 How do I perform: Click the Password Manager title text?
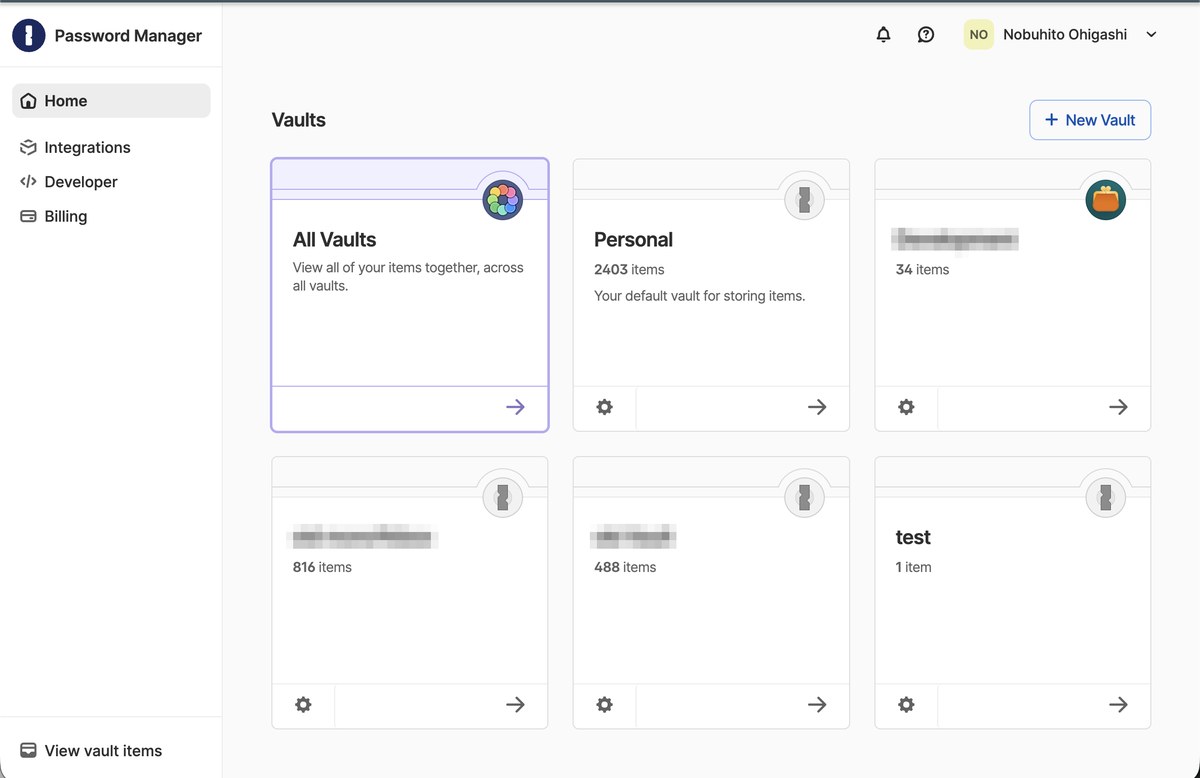point(128,36)
